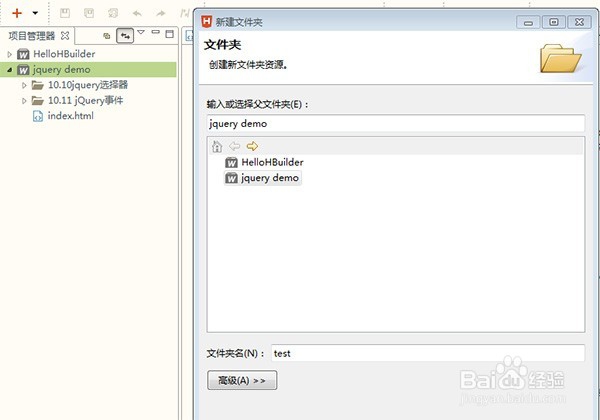This screenshot has height=420, width=600.
Task: Click the 高级(A) >> button
Action: tap(242, 380)
